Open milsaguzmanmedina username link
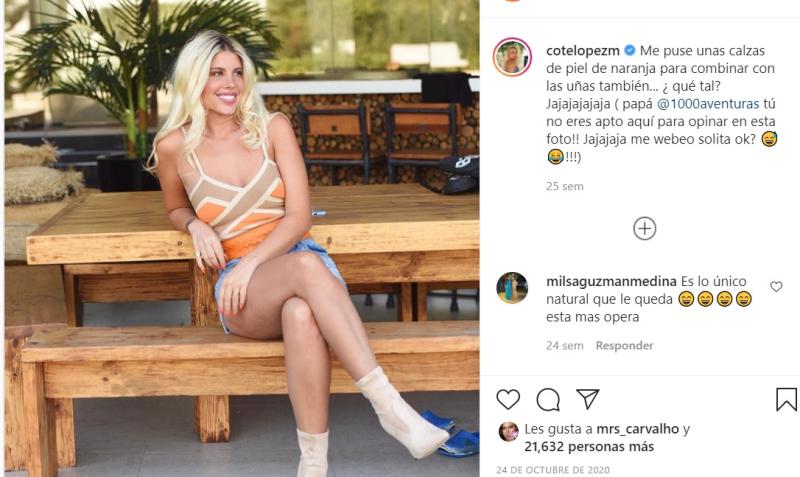This screenshot has height=477, width=800. (611, 281)
